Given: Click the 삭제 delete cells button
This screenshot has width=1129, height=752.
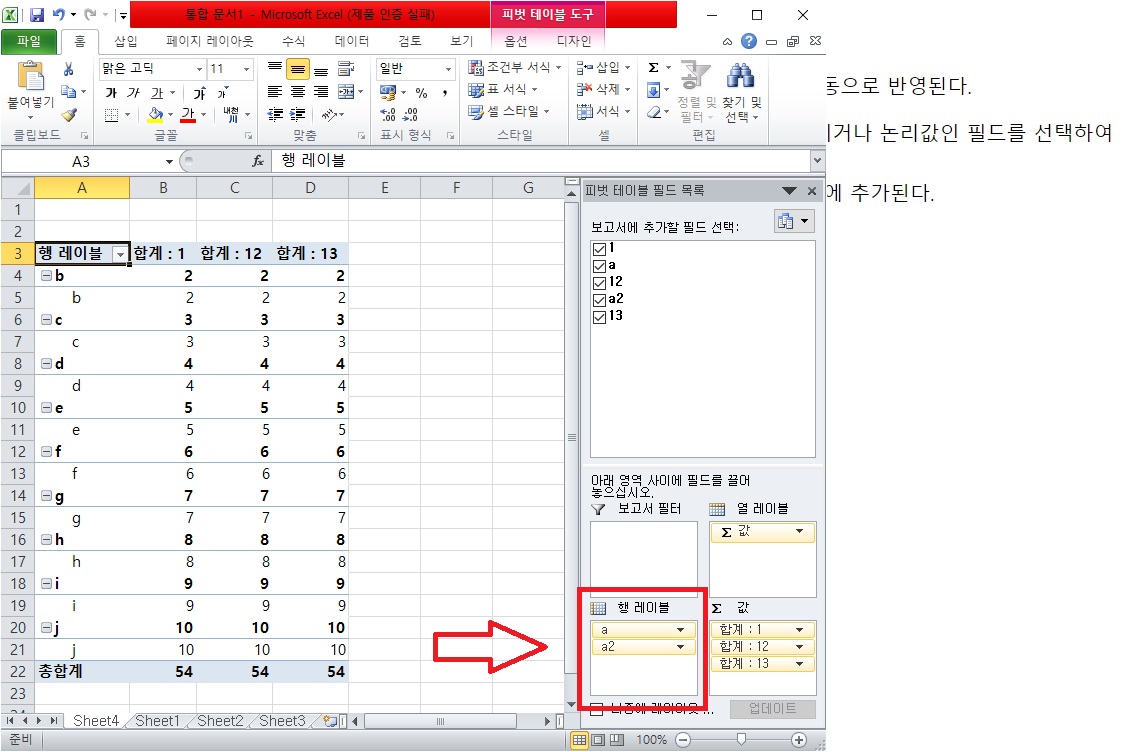Looking at the screenshot, I should coord(603,89).
